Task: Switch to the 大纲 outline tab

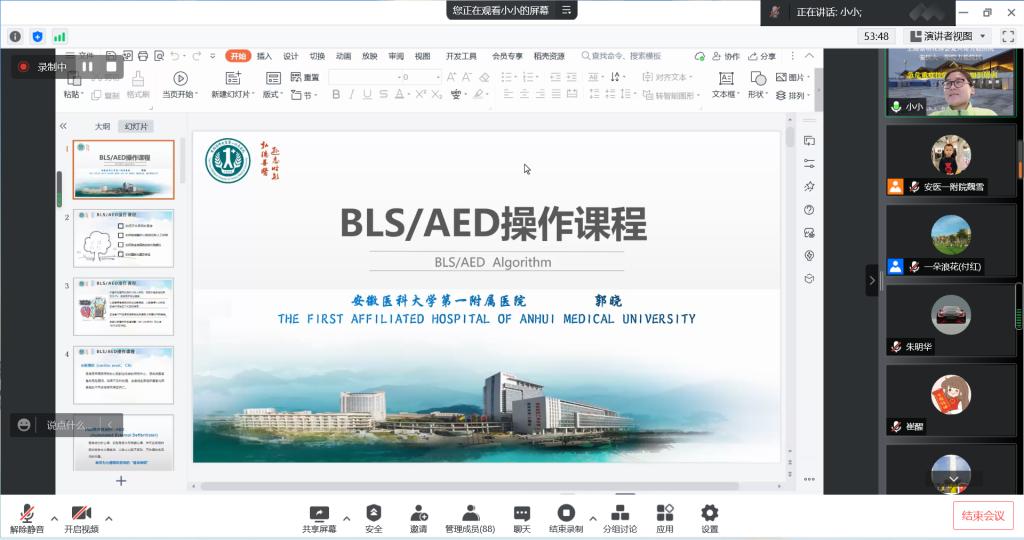Action: [102, 127]
